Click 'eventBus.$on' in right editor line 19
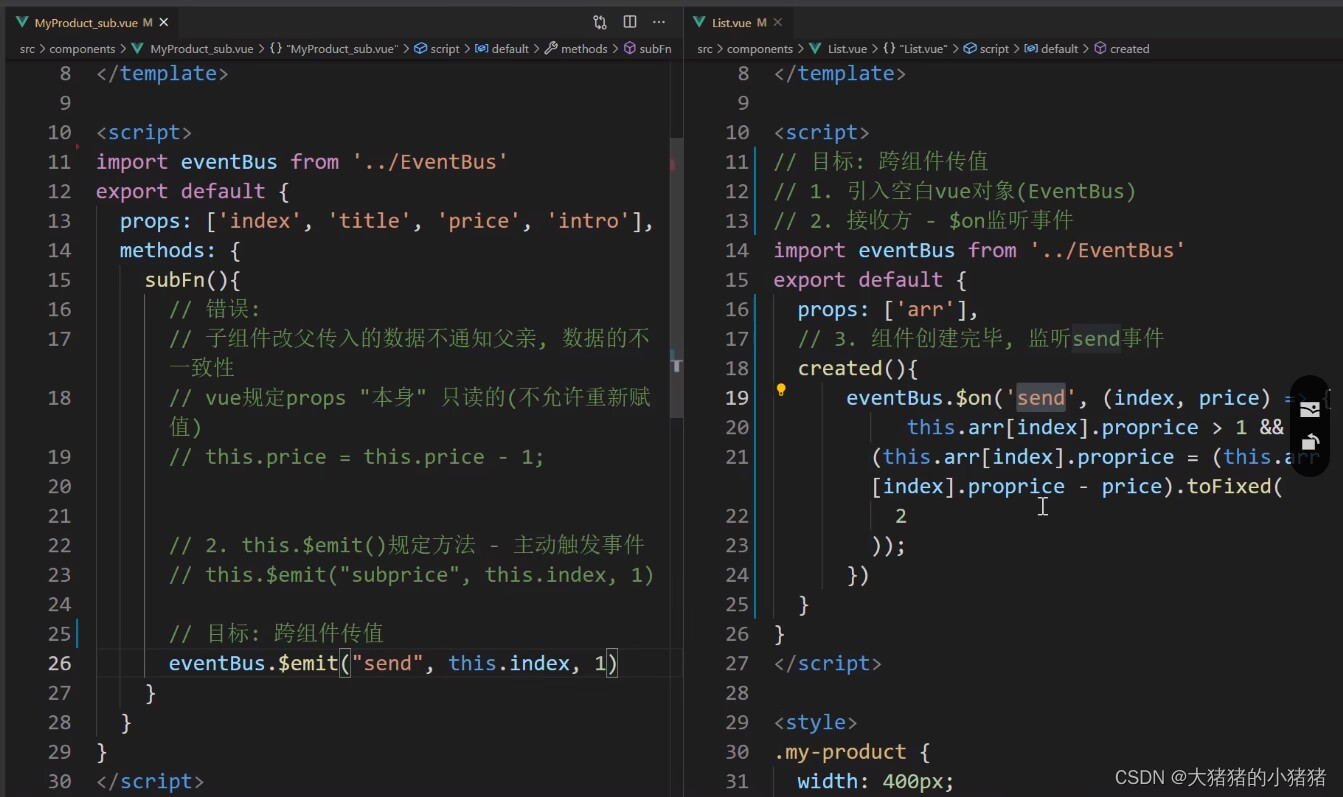This screenshot has width=1343, height=797. point(919,398)
